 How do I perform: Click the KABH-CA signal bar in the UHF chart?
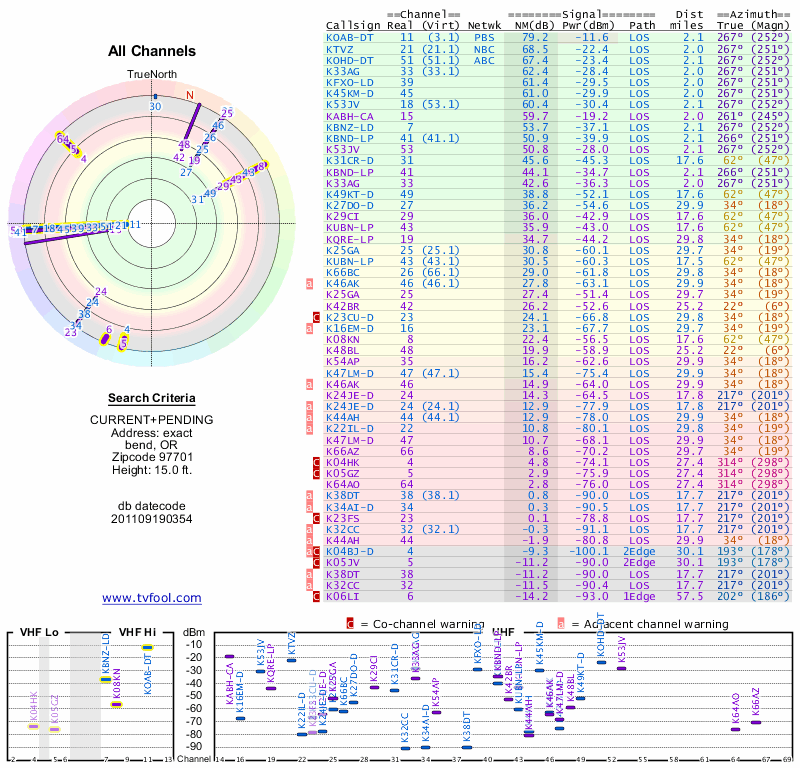(x=229, y=657)
